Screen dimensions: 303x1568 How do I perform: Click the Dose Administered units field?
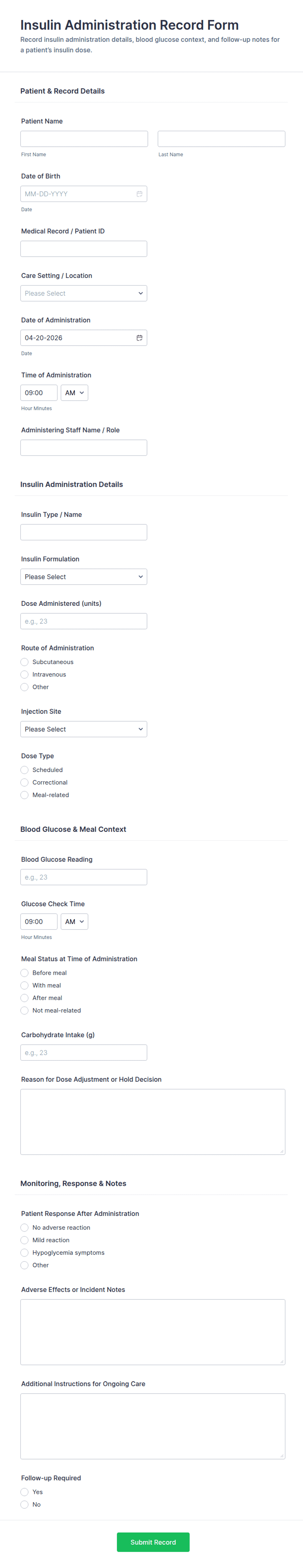(x=84, y=621)
